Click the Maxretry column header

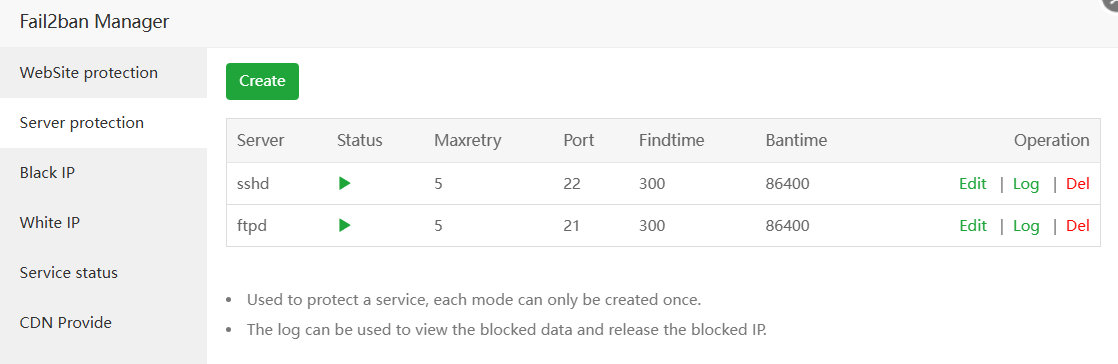[468, 140]
